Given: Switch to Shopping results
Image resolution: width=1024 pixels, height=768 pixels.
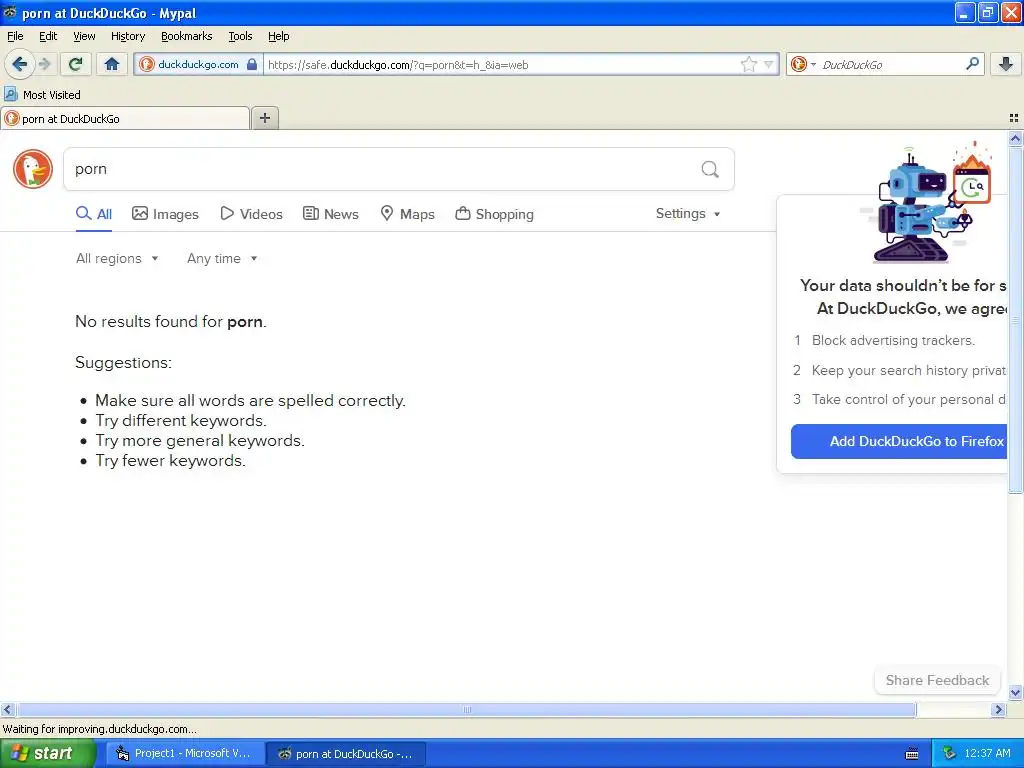Looking at the screenshot, I should click(x=494, y=214).
